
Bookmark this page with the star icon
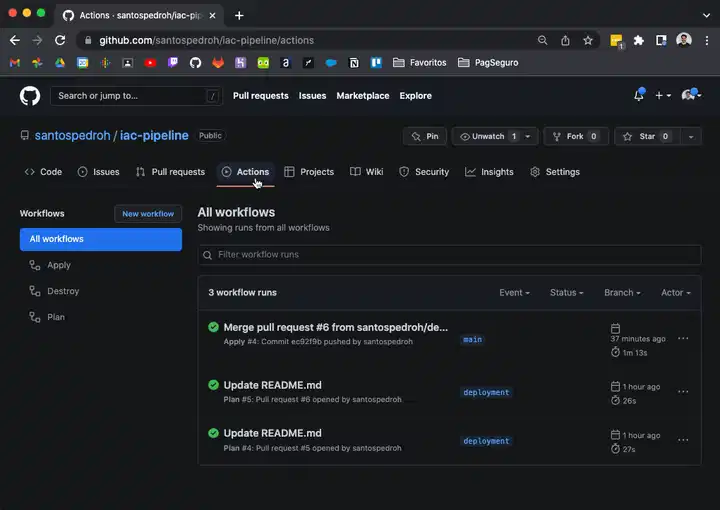coord(588,40)
